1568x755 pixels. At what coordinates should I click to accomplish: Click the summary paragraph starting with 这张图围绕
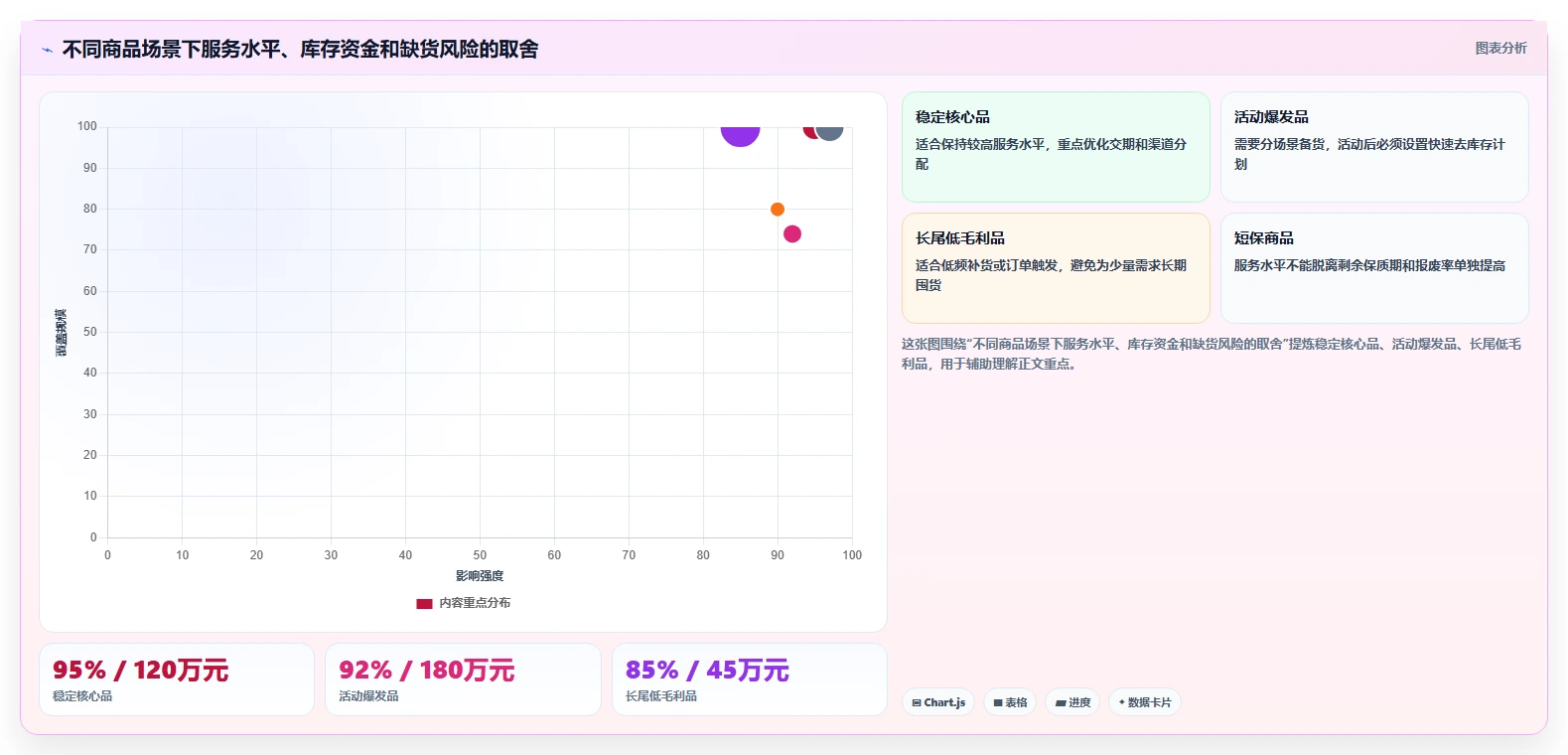pos(1212,354)
